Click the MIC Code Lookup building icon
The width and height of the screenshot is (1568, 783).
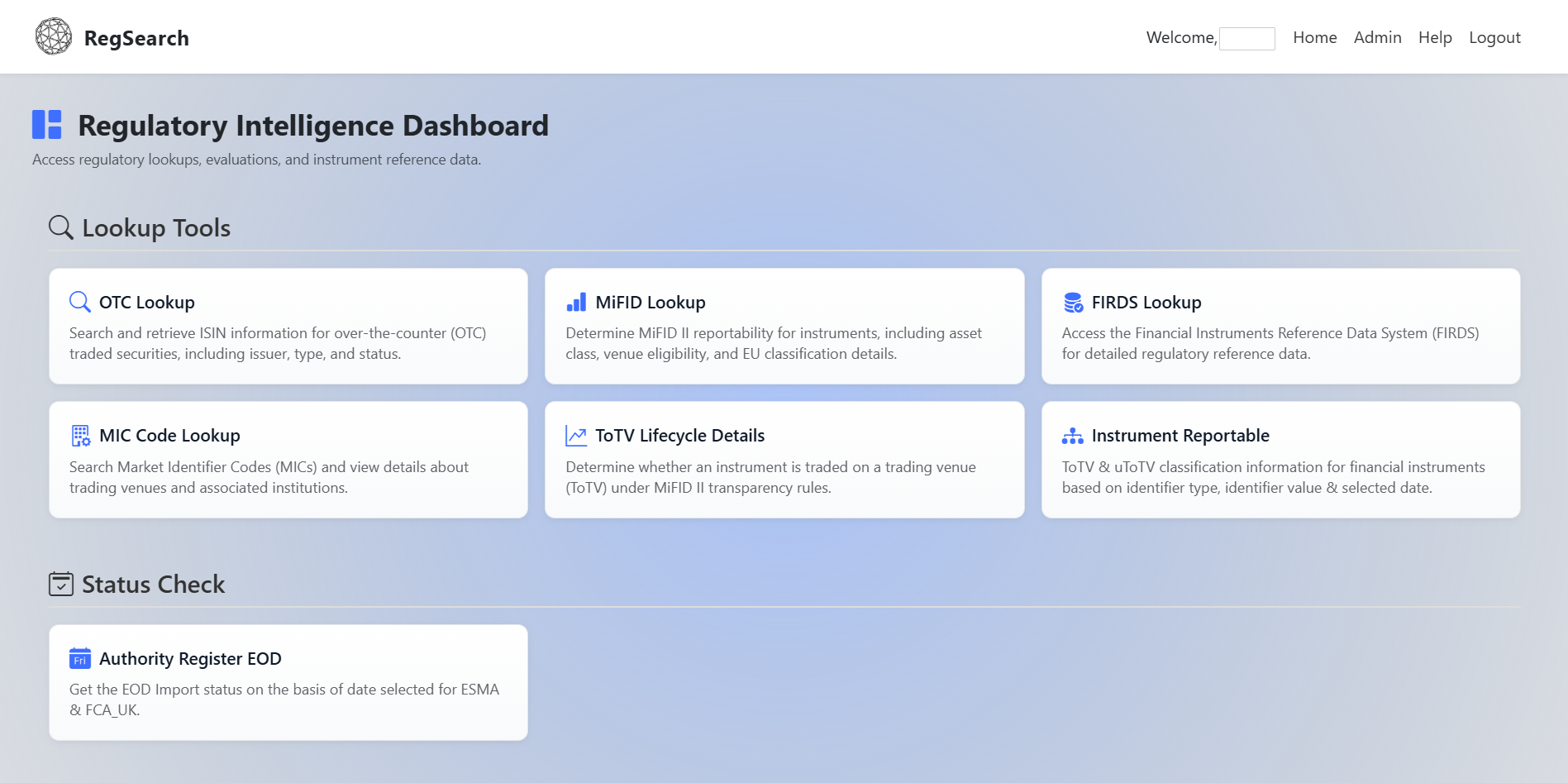click(x=80, y=436)
